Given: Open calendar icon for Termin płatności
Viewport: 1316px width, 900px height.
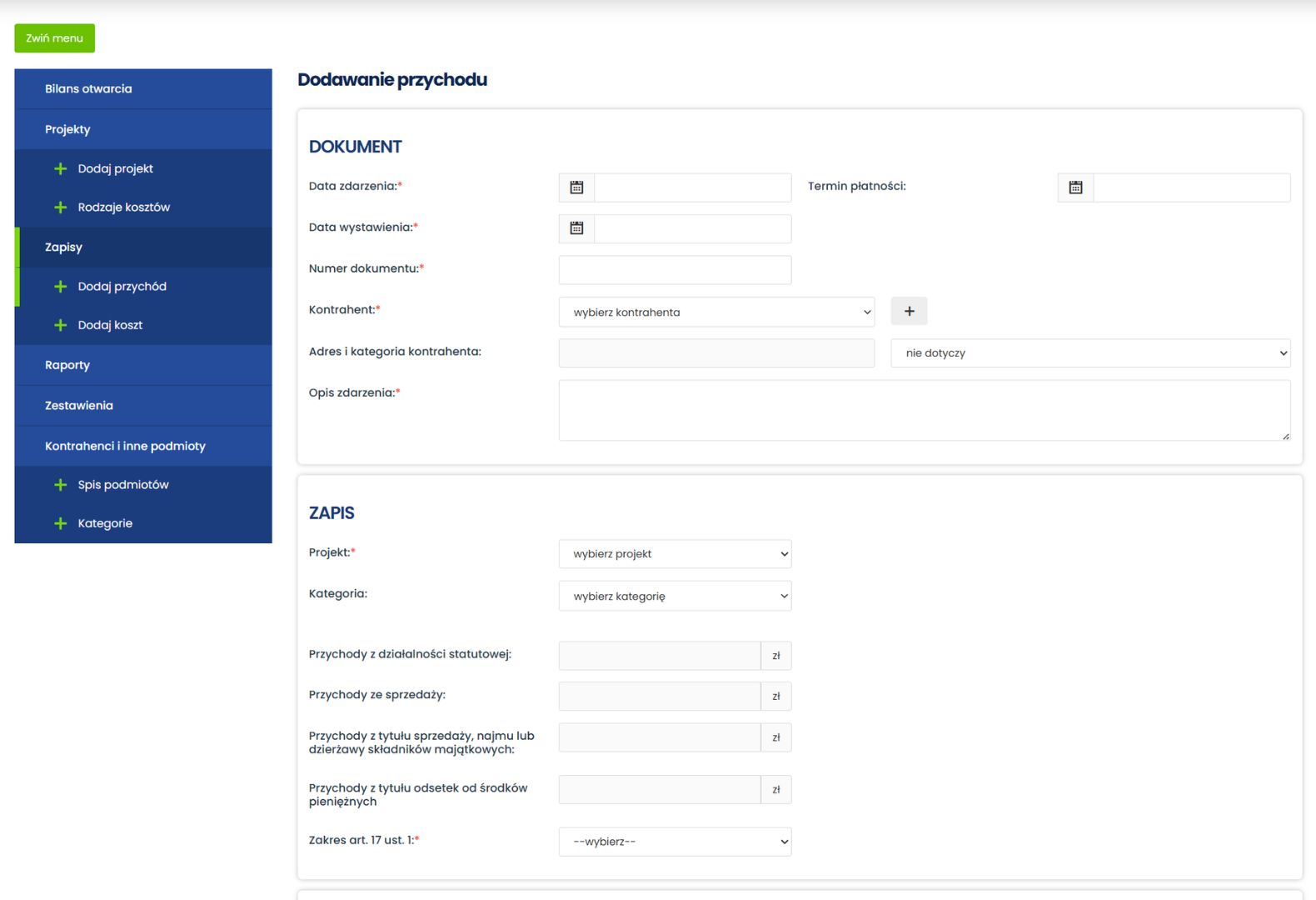Looking at the screenshot, I should point(1075,187).
